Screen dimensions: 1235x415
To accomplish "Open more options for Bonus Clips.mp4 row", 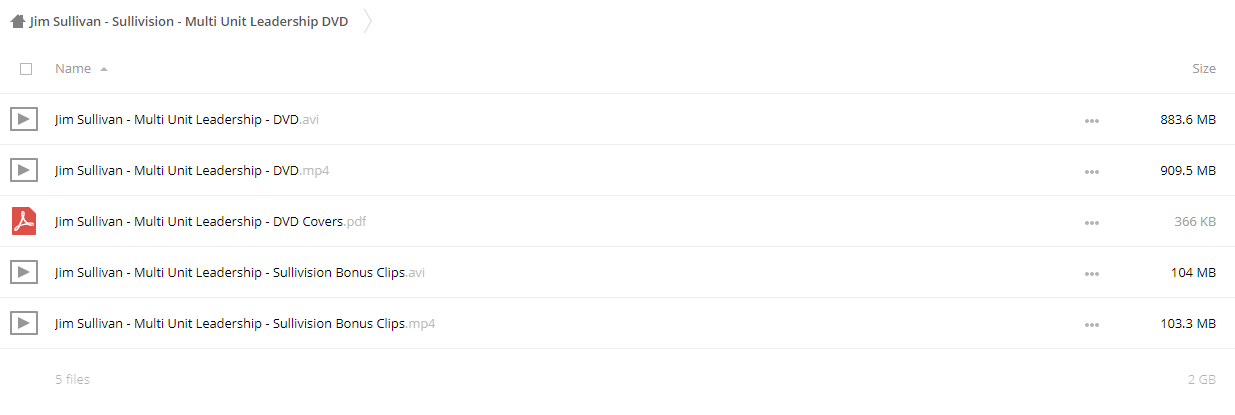I will tap(1091, 324).
